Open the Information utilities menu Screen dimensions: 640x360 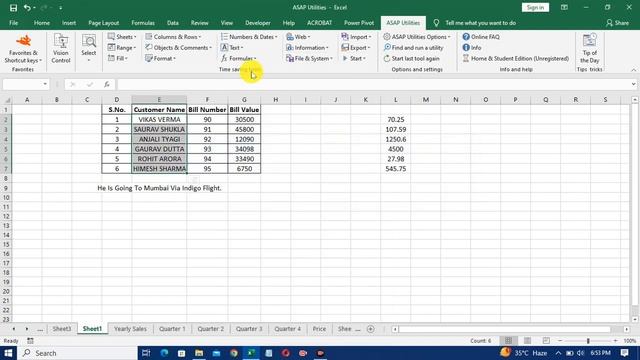(x=307, y=48)
